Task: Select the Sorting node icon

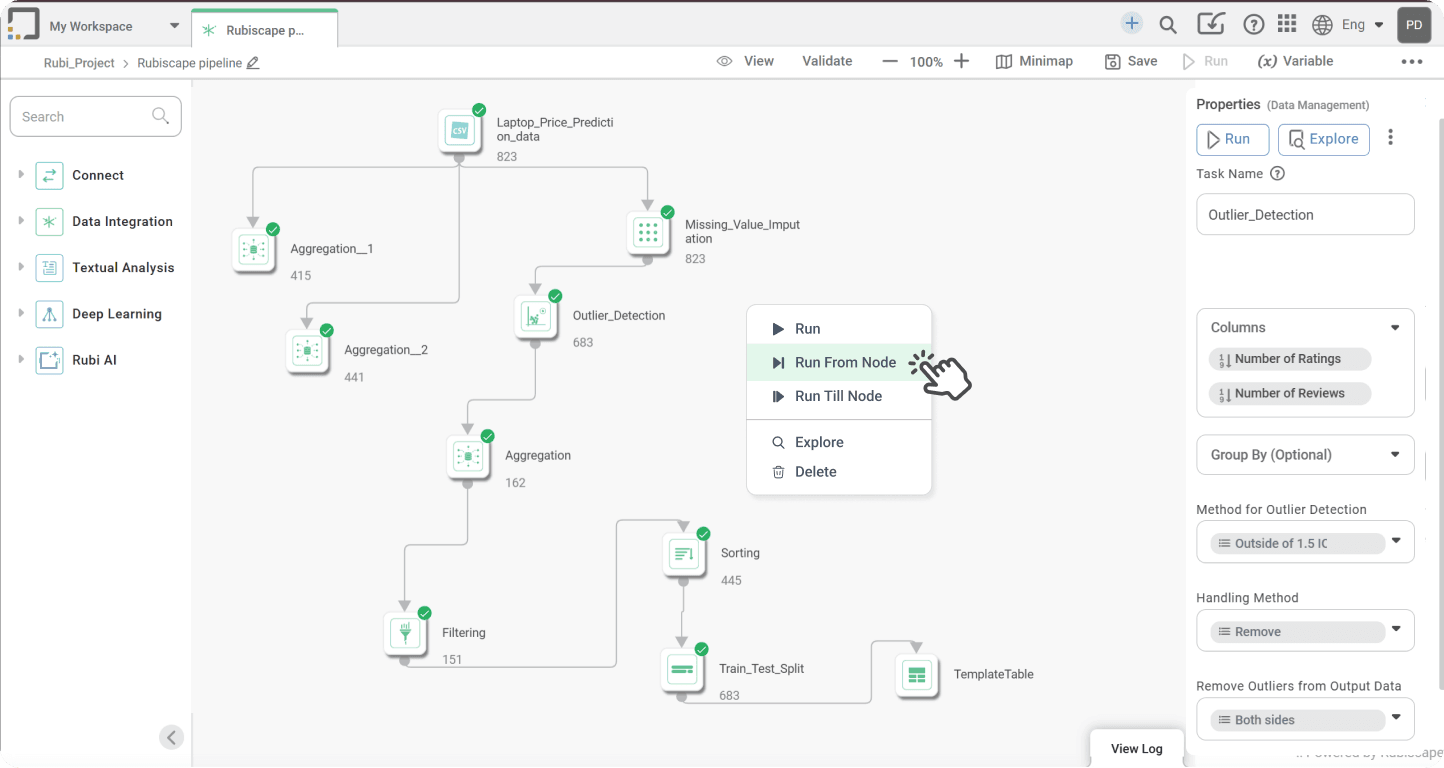Action: 684,554
